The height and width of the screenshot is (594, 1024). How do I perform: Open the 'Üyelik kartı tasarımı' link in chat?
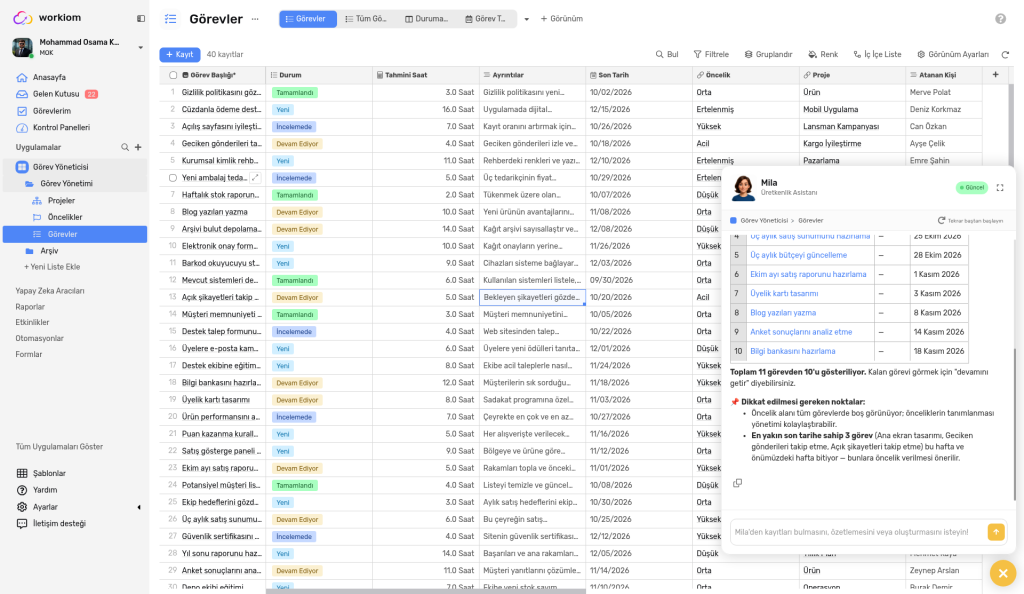pyautogui.click(x=784, y=294)
